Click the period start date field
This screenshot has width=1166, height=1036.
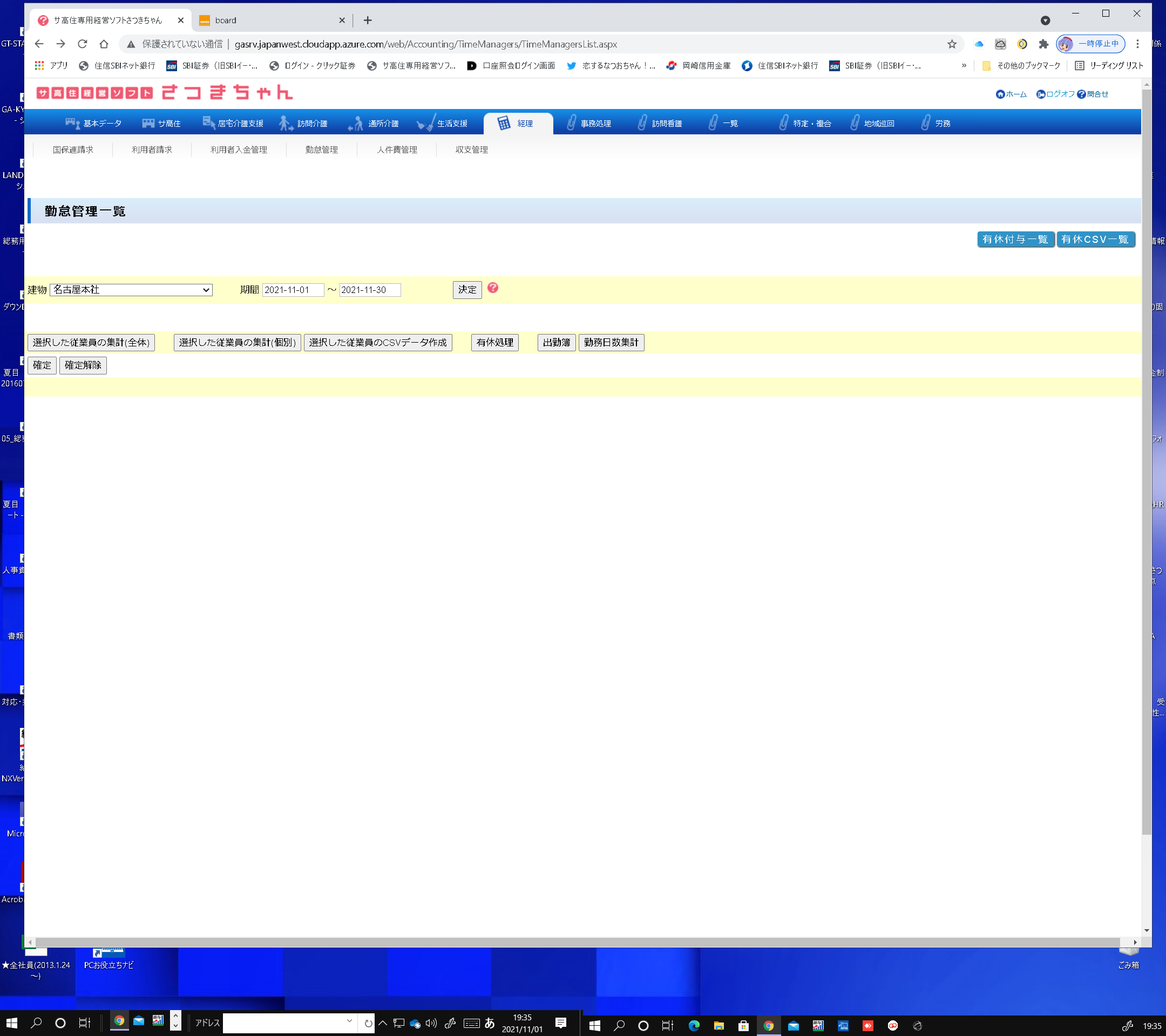[x=293, y=290]
